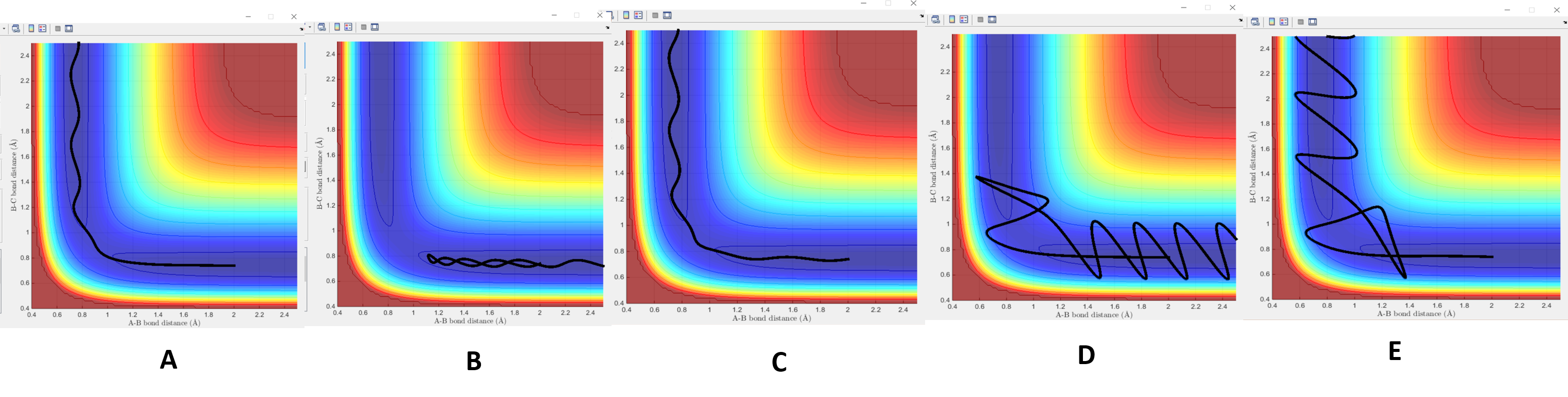Screen dimensions: 1568x397
Task: Select the 'A-B bond distance (Å)' label in plot A
Action: tap(164, 323)
